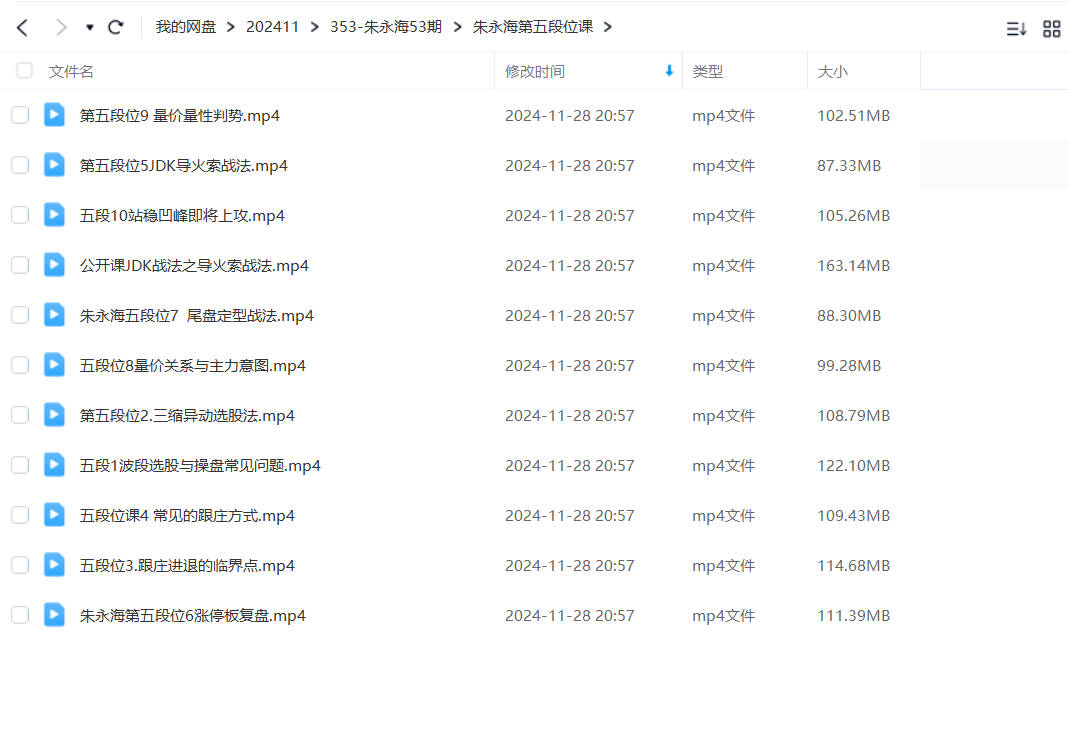Select file name 五段10站稳凹峰即将上攻.mp4
The height and width of the screenshot is (756, 1069).
182,216
